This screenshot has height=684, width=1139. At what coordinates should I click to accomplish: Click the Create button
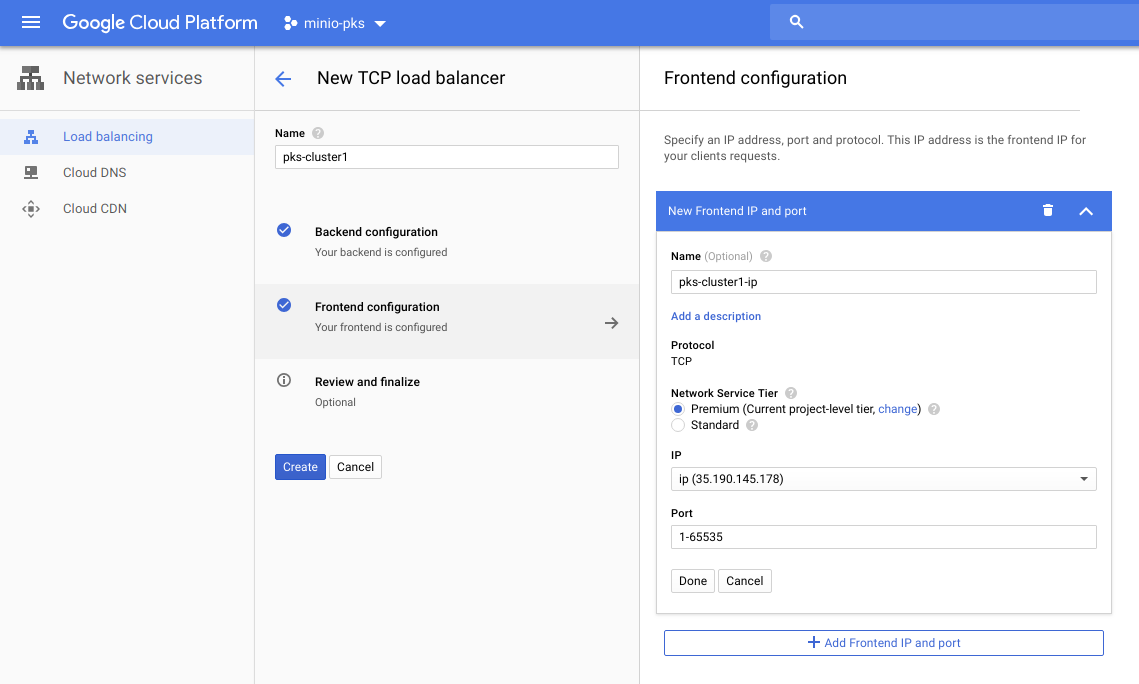(300, 467)
